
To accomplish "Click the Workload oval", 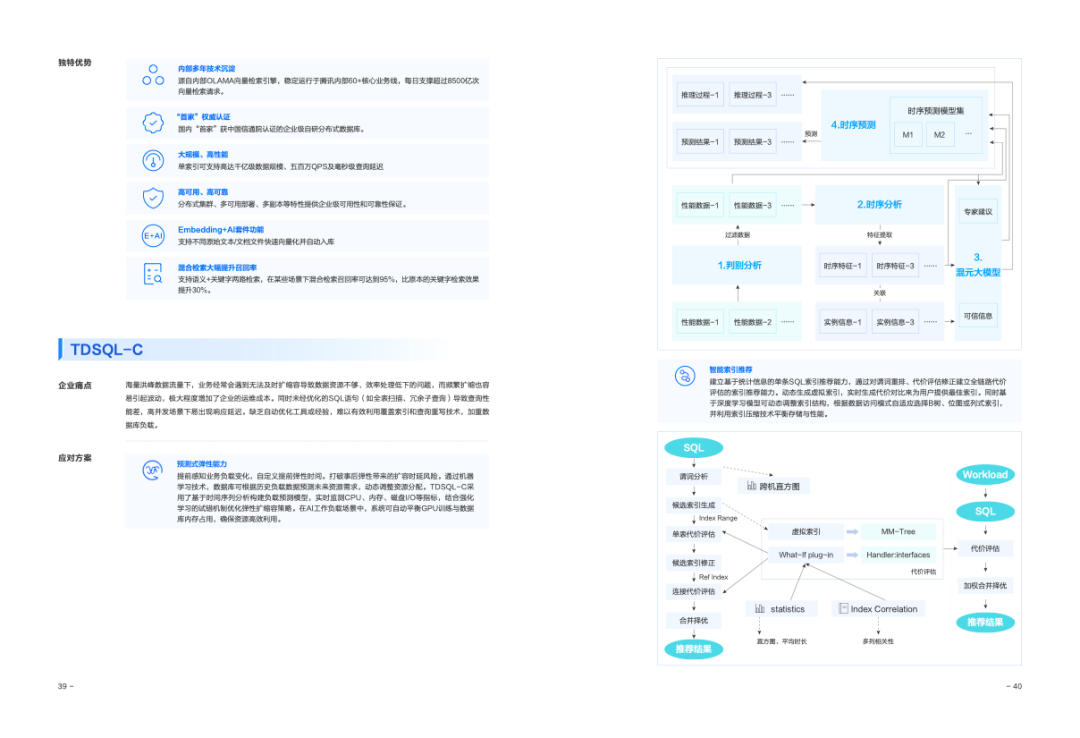I will pos(985,474).
